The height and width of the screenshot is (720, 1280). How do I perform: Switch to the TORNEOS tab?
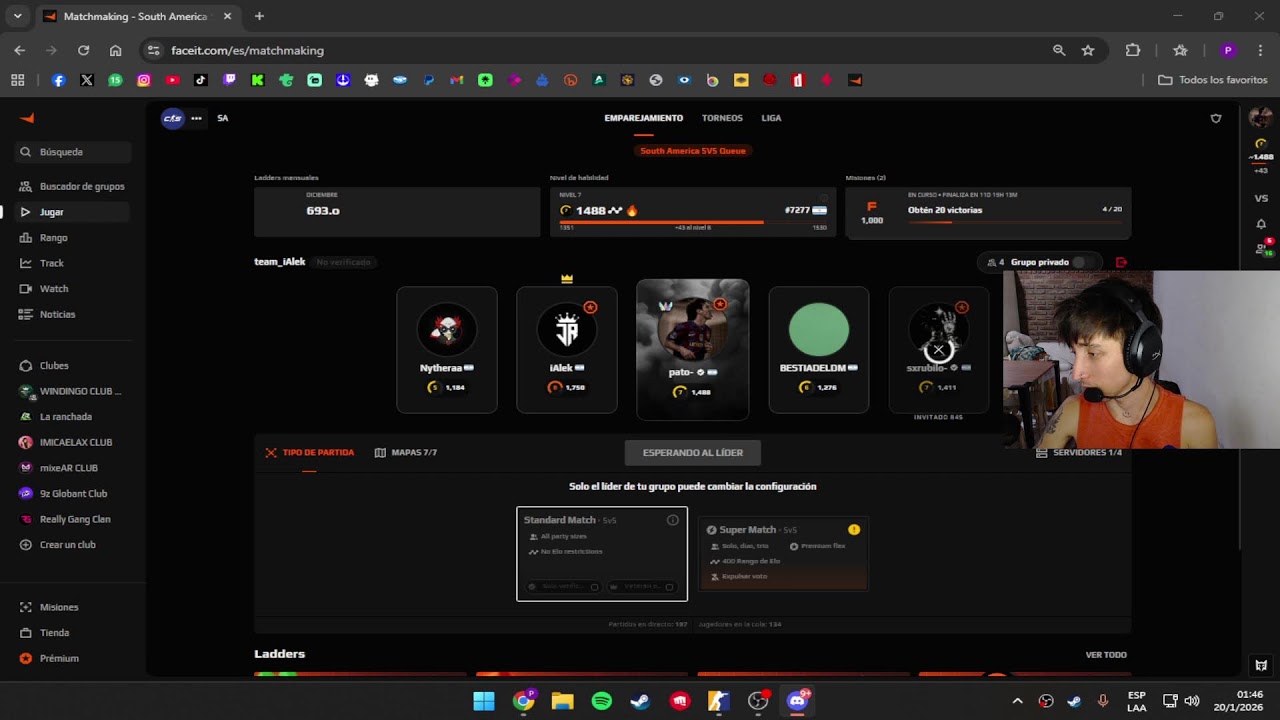[x=722, y=118]
